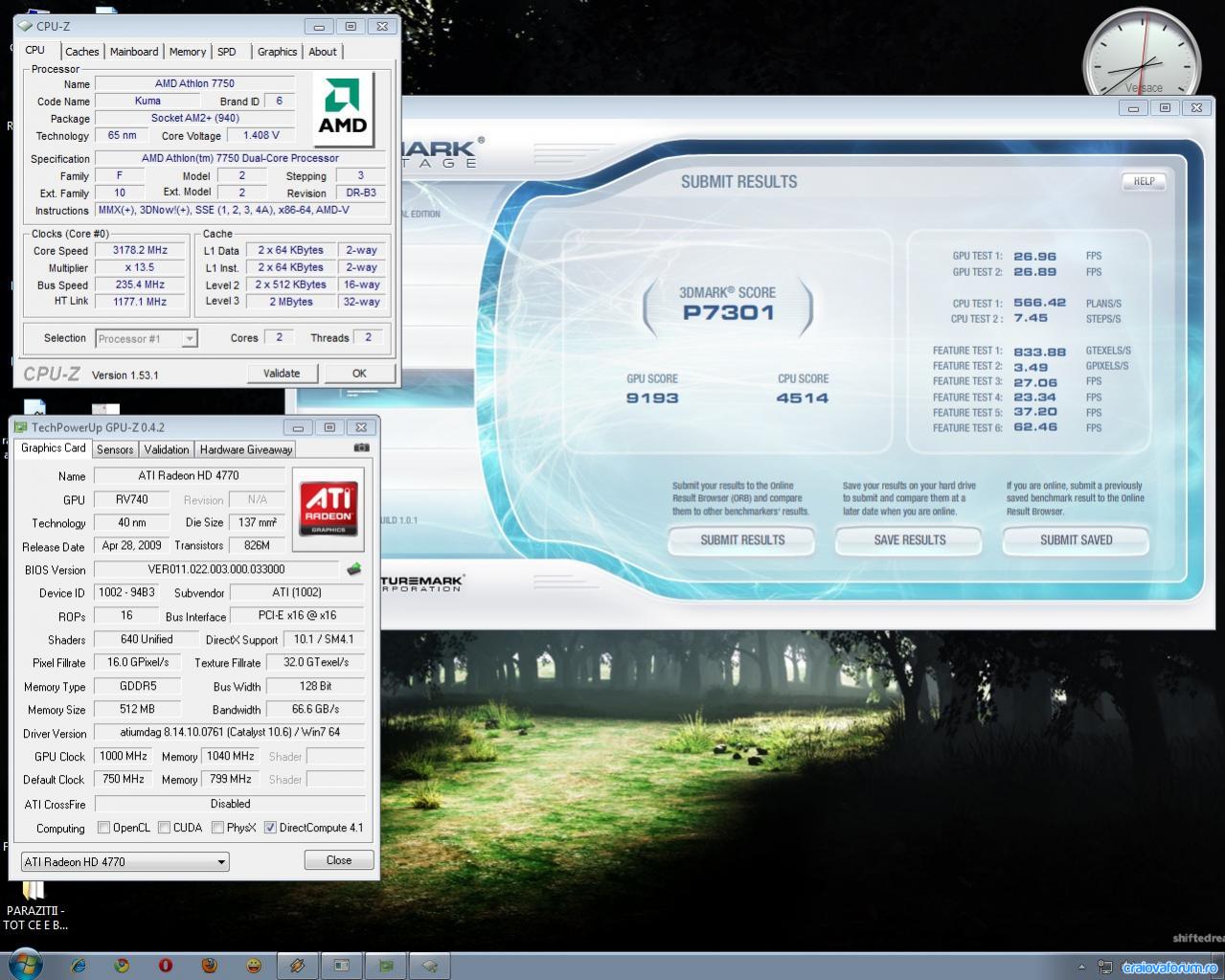Click the desktop gadget analog clock

click(x=1141, y=59)
